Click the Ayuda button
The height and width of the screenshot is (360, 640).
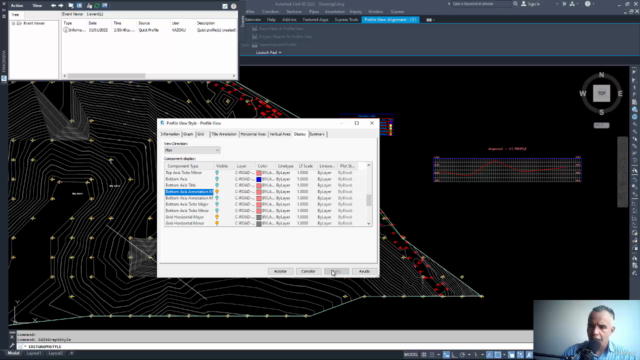point(364,271)
